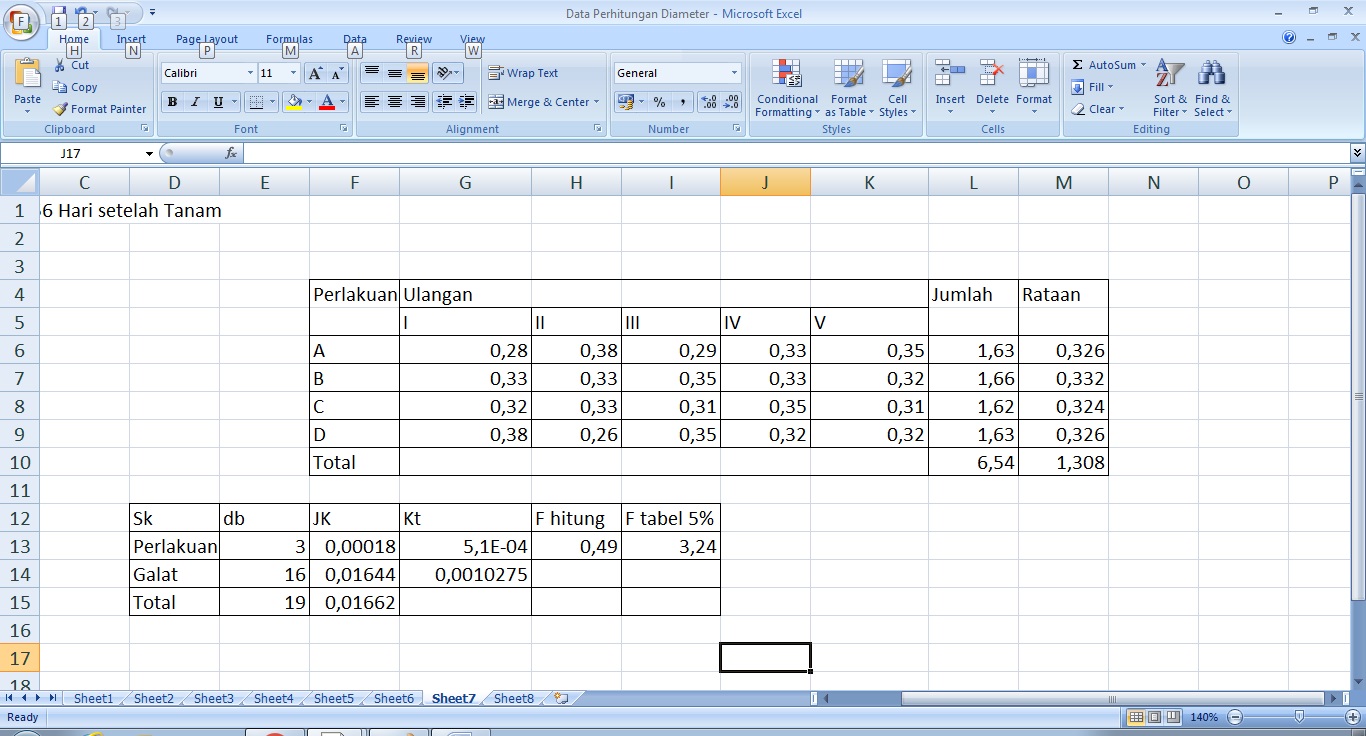The width and height of the screenshot is (1366, 736).
Task: Toggle bold formatting
Action: (171, 102)
